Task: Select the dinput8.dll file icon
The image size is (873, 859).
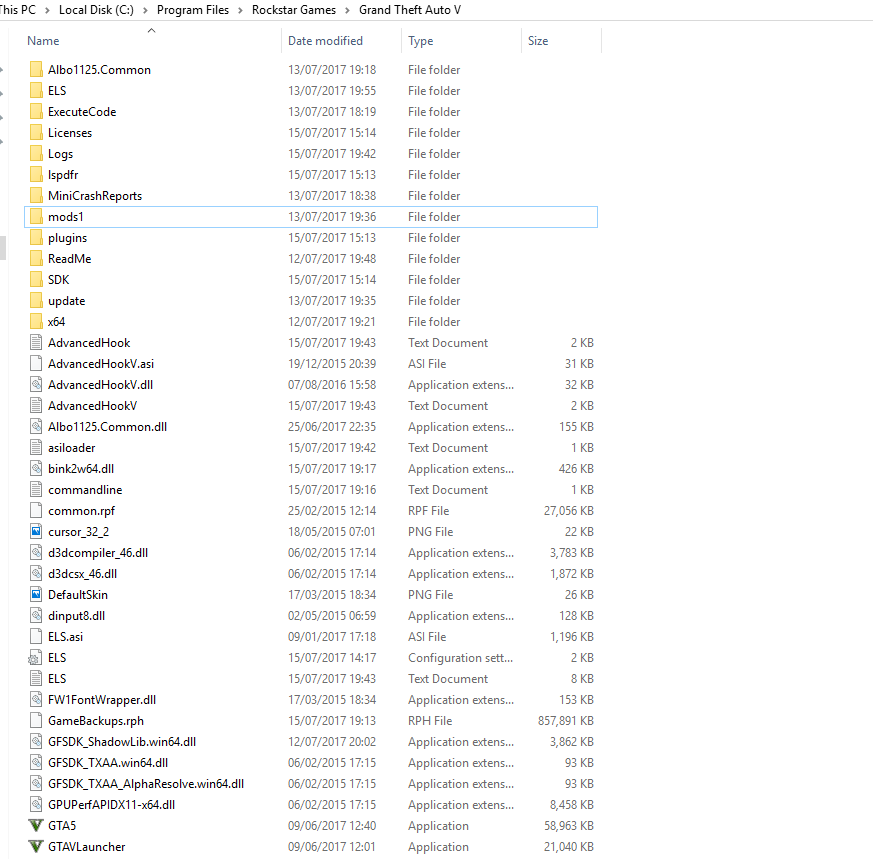Action: point(36,616)
